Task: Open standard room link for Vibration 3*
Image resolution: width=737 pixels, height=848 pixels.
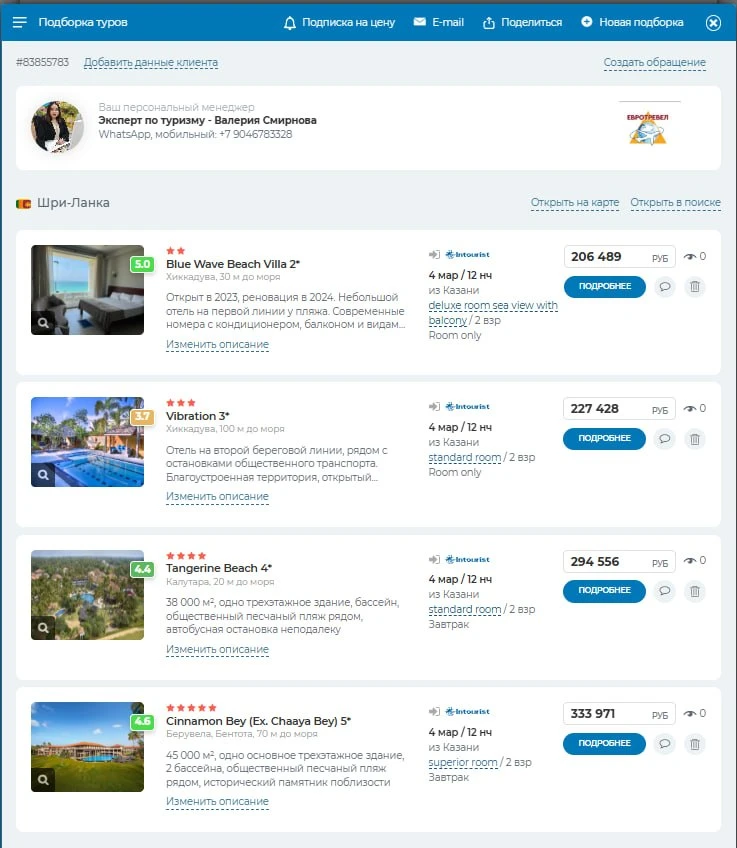Action: click(464, 458)
